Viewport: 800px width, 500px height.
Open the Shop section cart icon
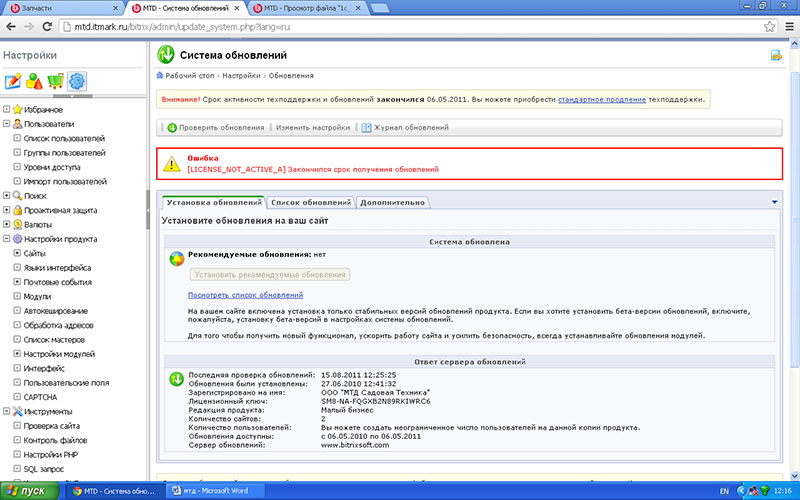56,82
